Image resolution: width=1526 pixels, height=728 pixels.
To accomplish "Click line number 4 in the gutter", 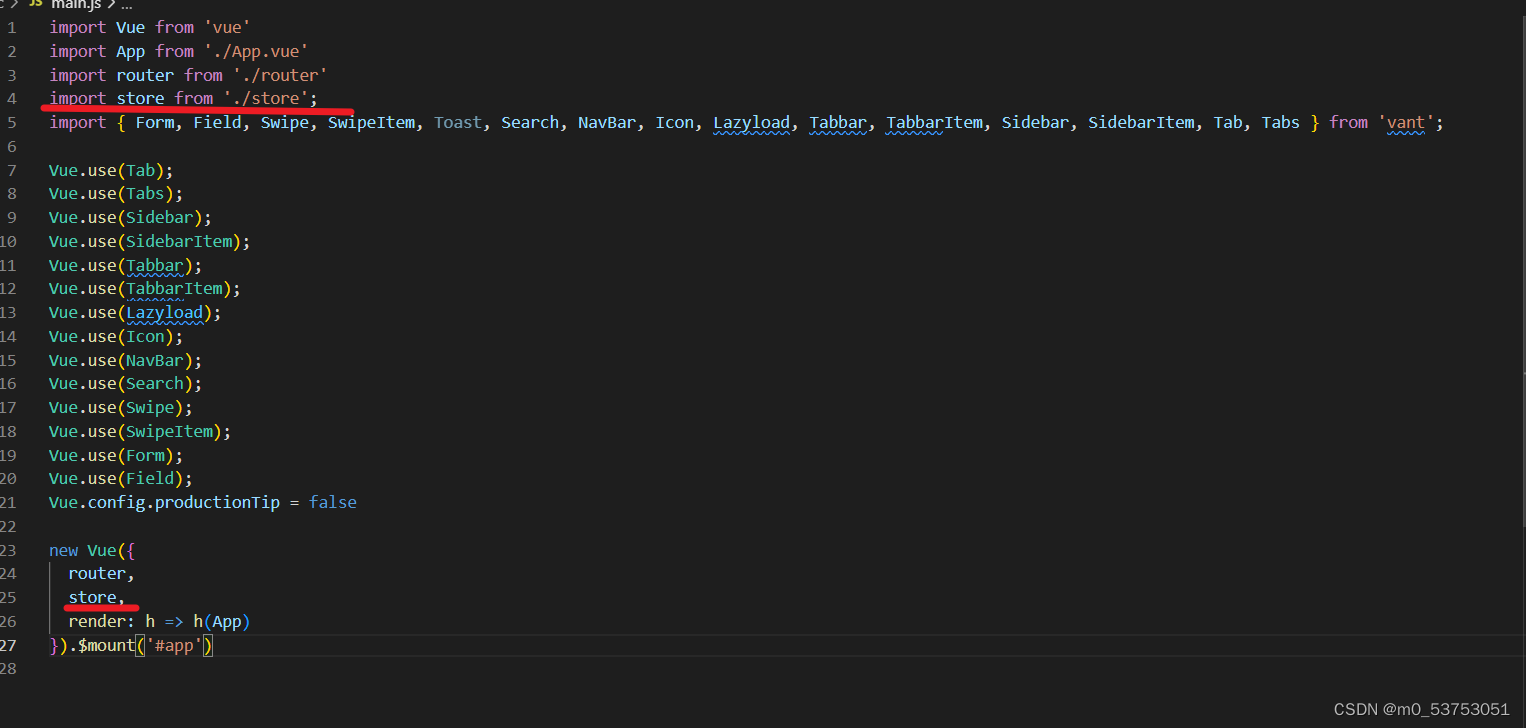I will 11,98.
